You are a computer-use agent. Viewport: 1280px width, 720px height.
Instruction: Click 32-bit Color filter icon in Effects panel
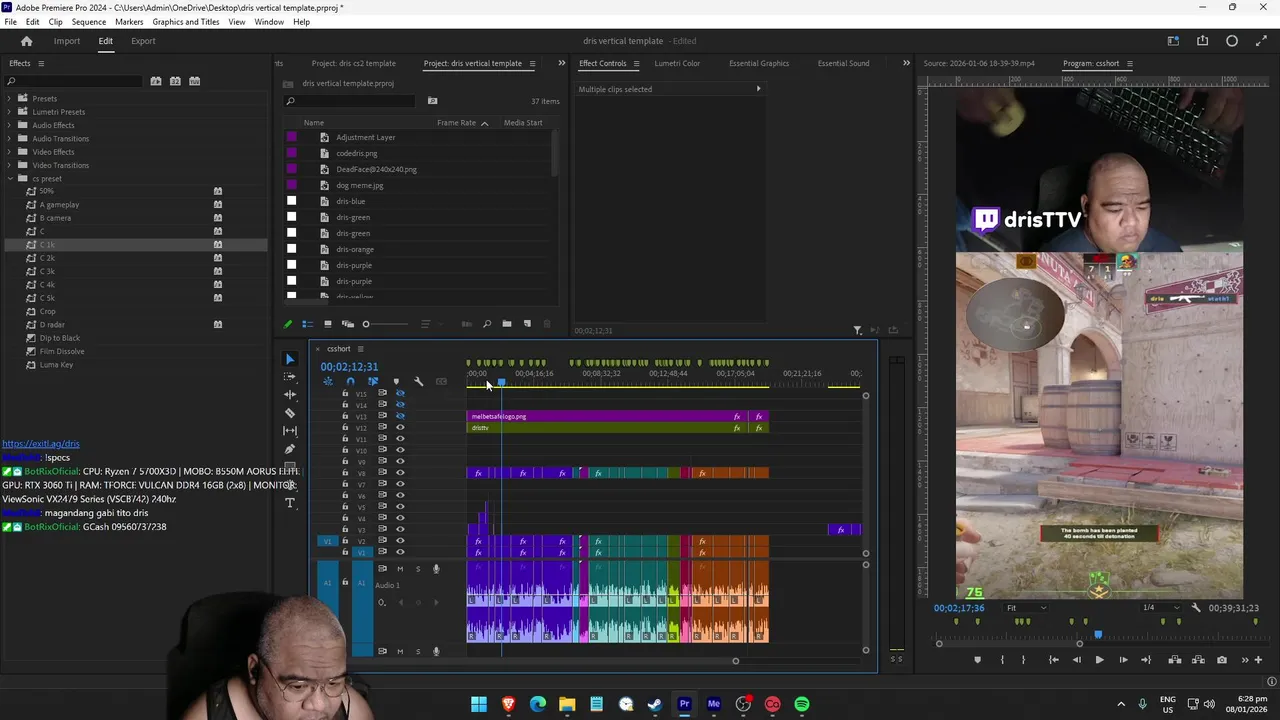pos(175,81)
